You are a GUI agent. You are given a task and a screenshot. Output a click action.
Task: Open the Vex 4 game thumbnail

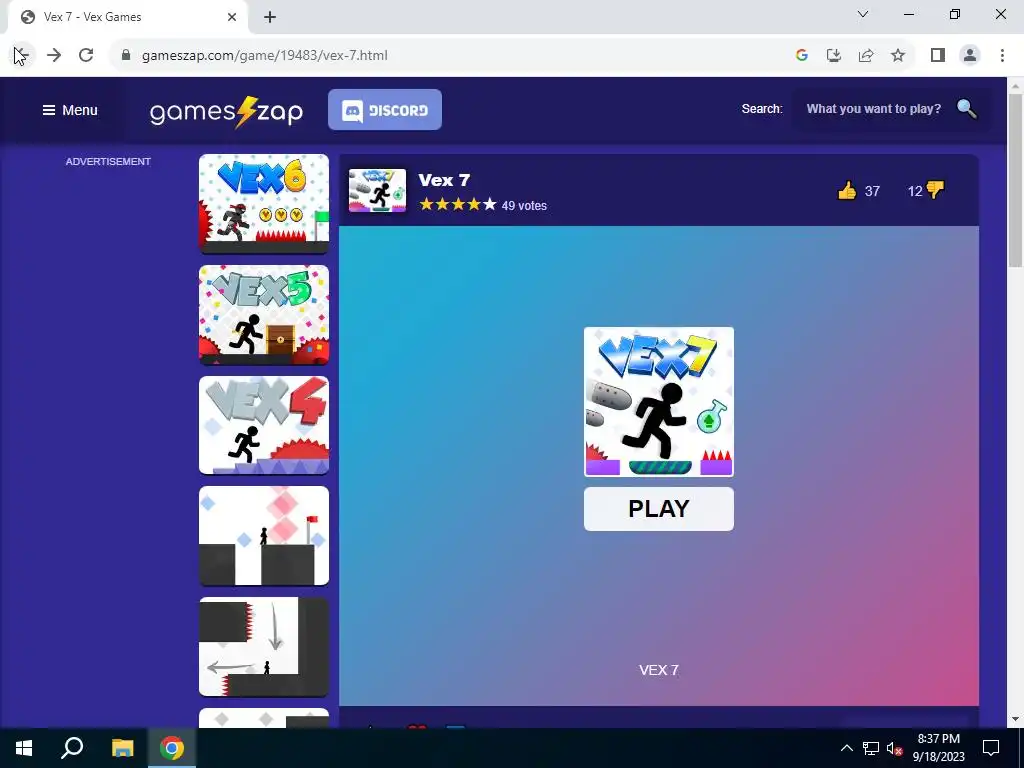[264, 425]
